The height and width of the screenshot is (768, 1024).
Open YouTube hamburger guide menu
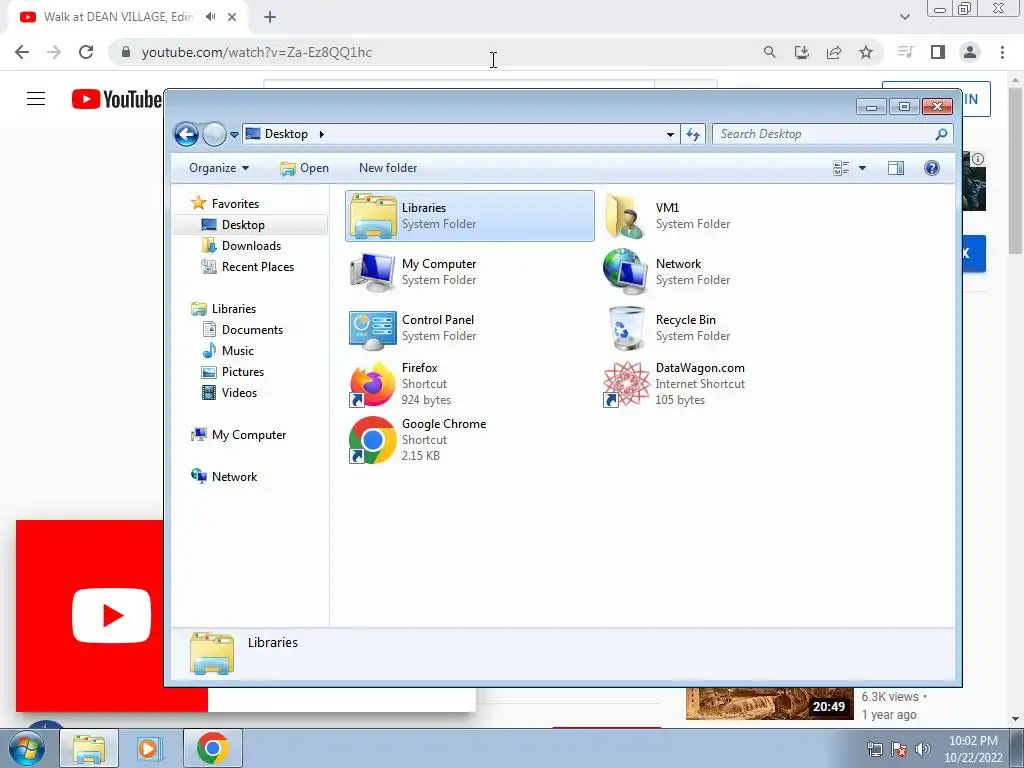[36, 99]
